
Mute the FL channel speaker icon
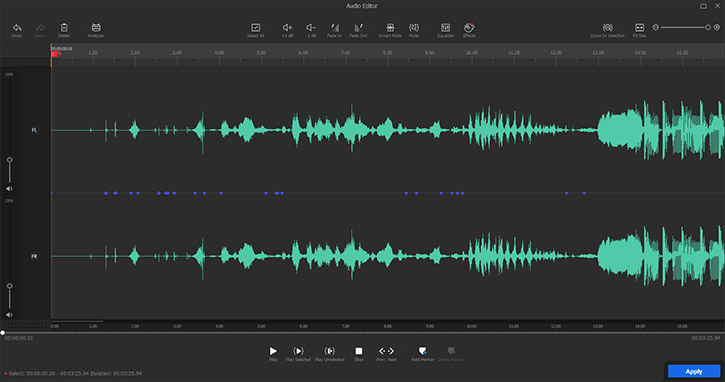9,189
